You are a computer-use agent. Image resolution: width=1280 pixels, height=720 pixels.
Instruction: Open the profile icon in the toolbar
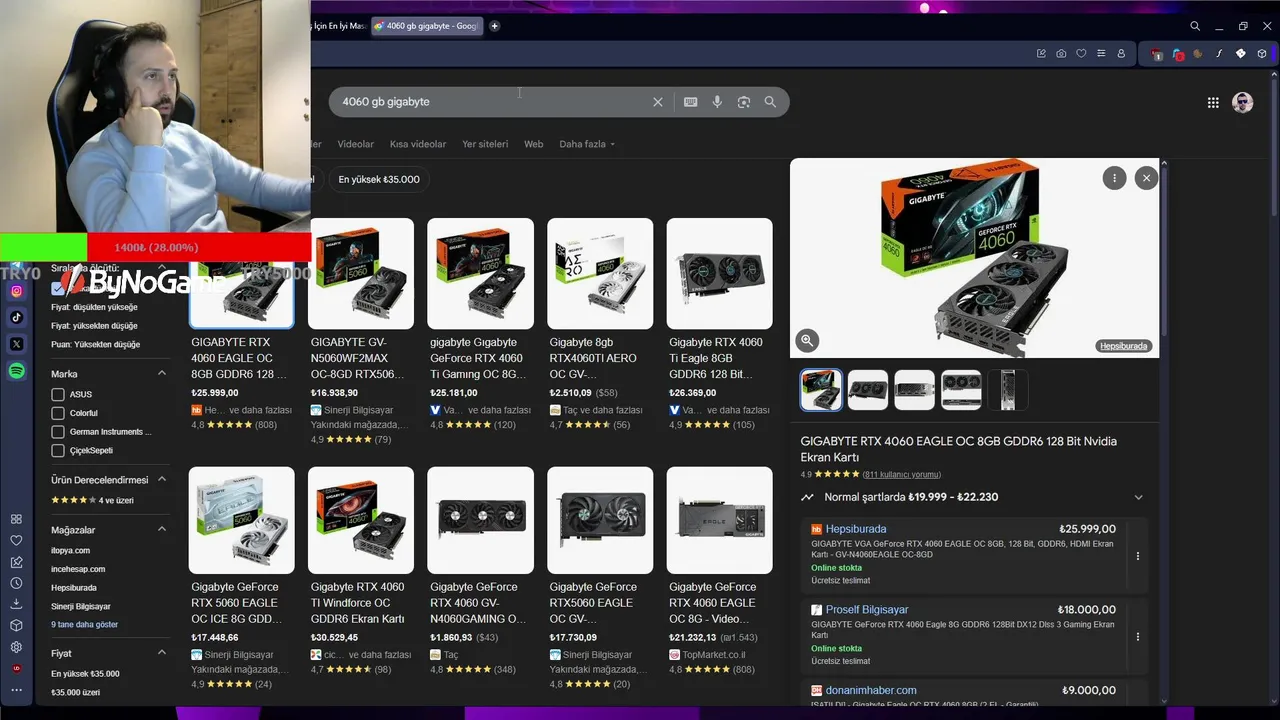(1121, 53)
